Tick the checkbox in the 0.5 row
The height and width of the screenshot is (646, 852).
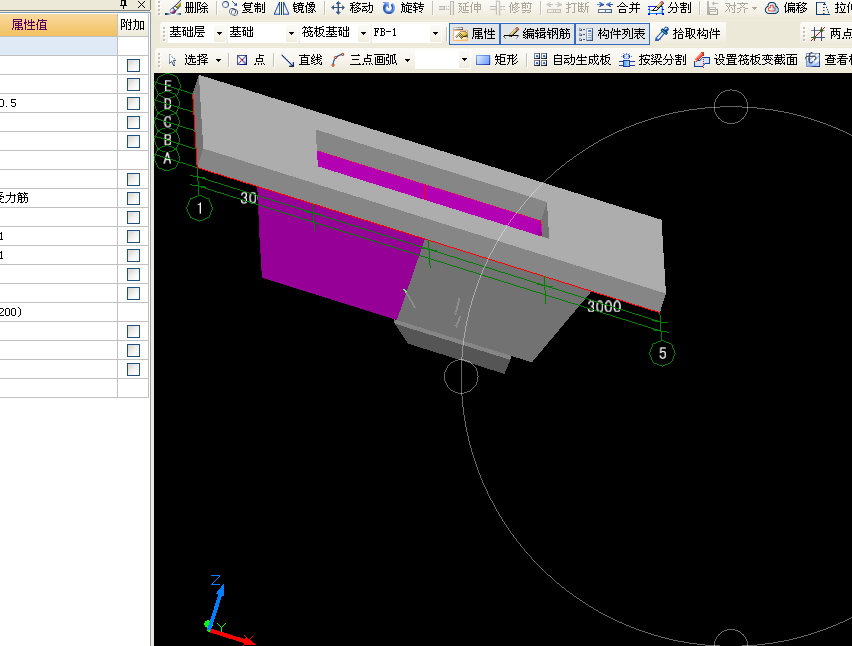click(133, 103)
